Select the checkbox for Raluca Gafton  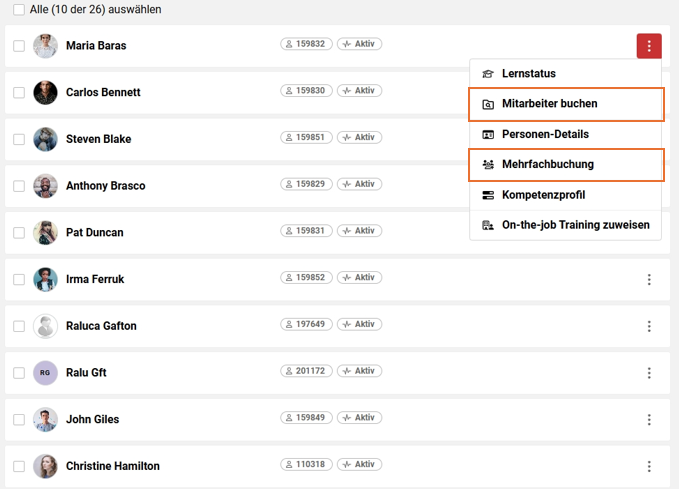(19, 326)
